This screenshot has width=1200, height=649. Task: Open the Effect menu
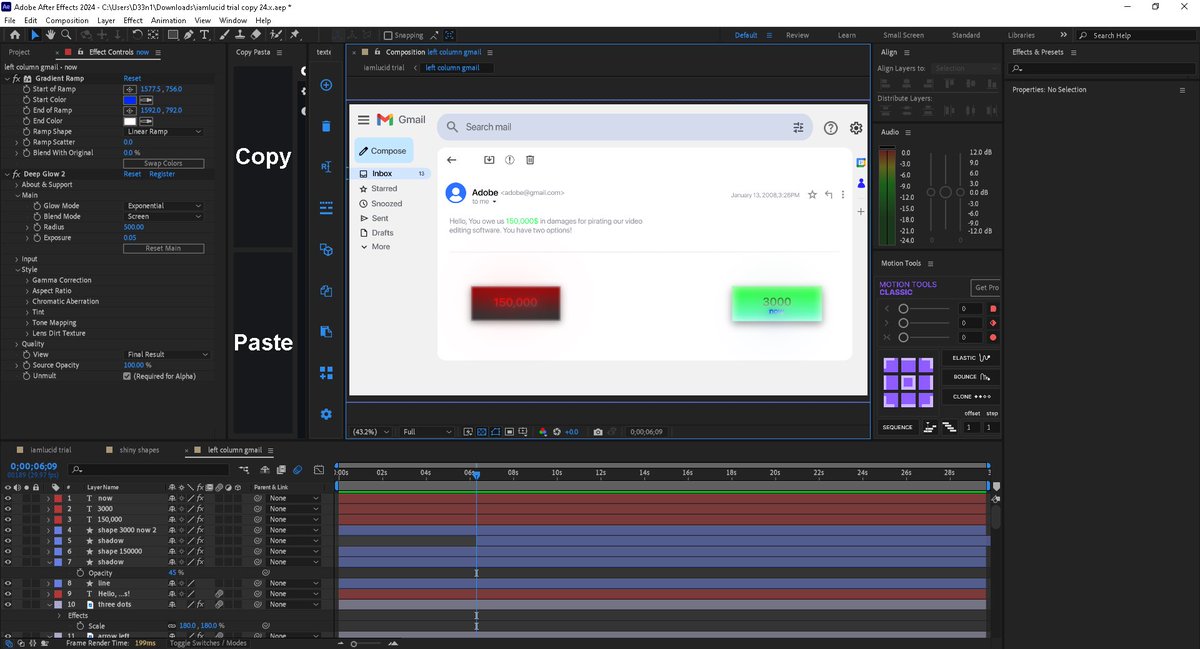[134, 20]
